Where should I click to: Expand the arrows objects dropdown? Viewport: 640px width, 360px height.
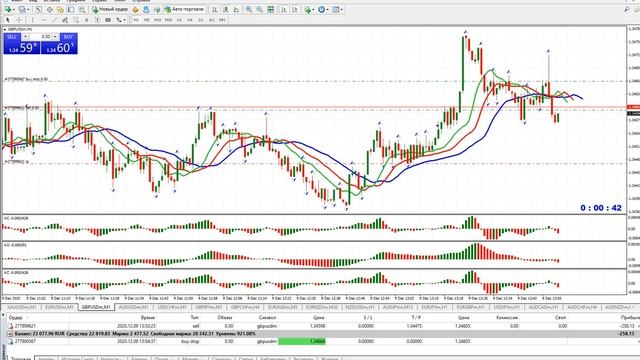point(124,20)
